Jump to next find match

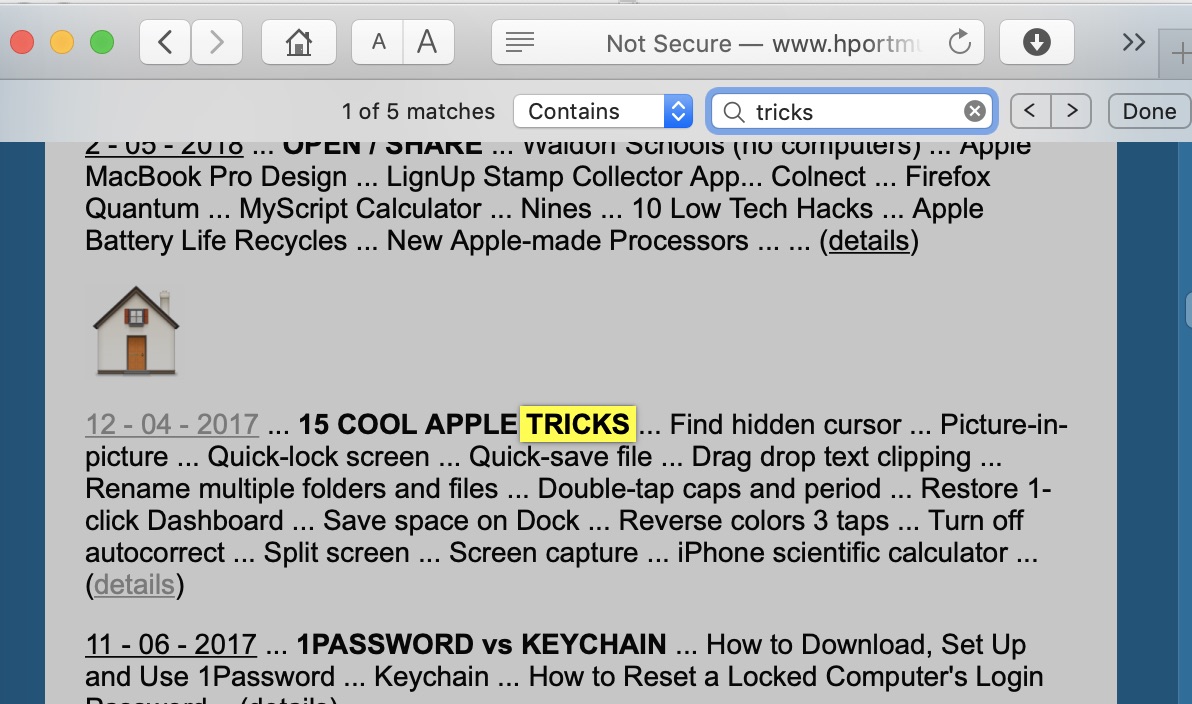(x=1071, y=111)
